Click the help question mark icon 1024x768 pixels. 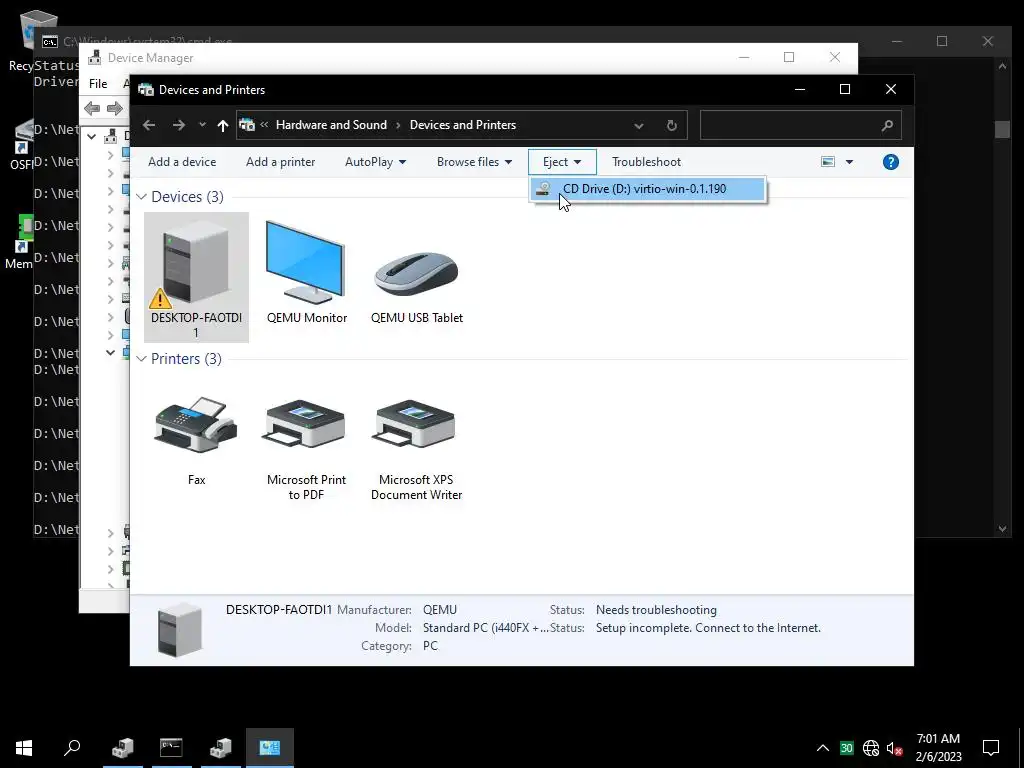pos(891,162)
